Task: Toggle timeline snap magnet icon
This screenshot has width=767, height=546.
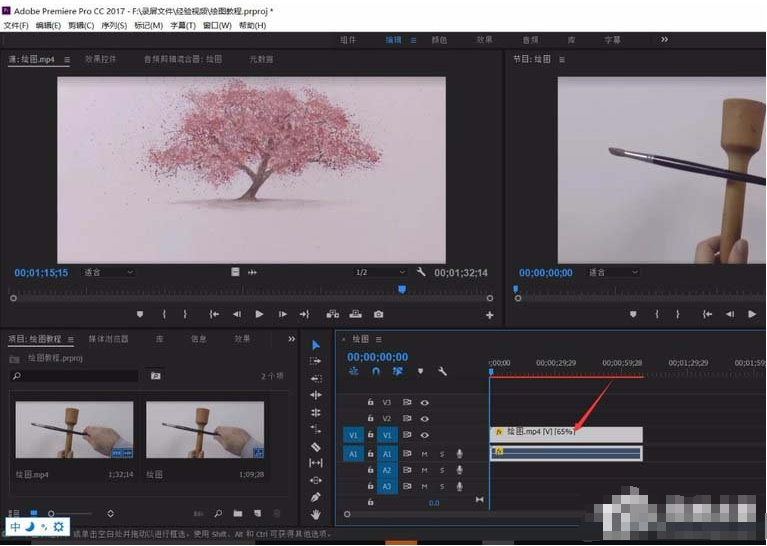Action: (376, 371)
